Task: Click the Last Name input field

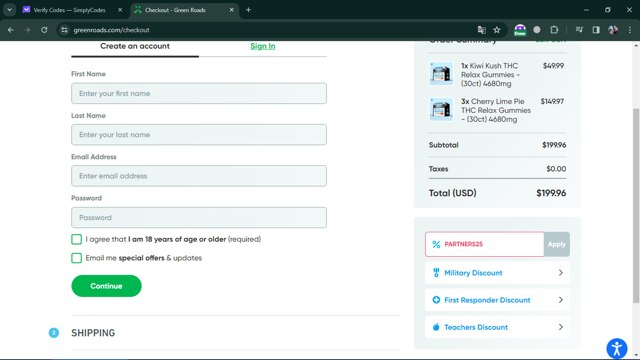Action: 199,135
